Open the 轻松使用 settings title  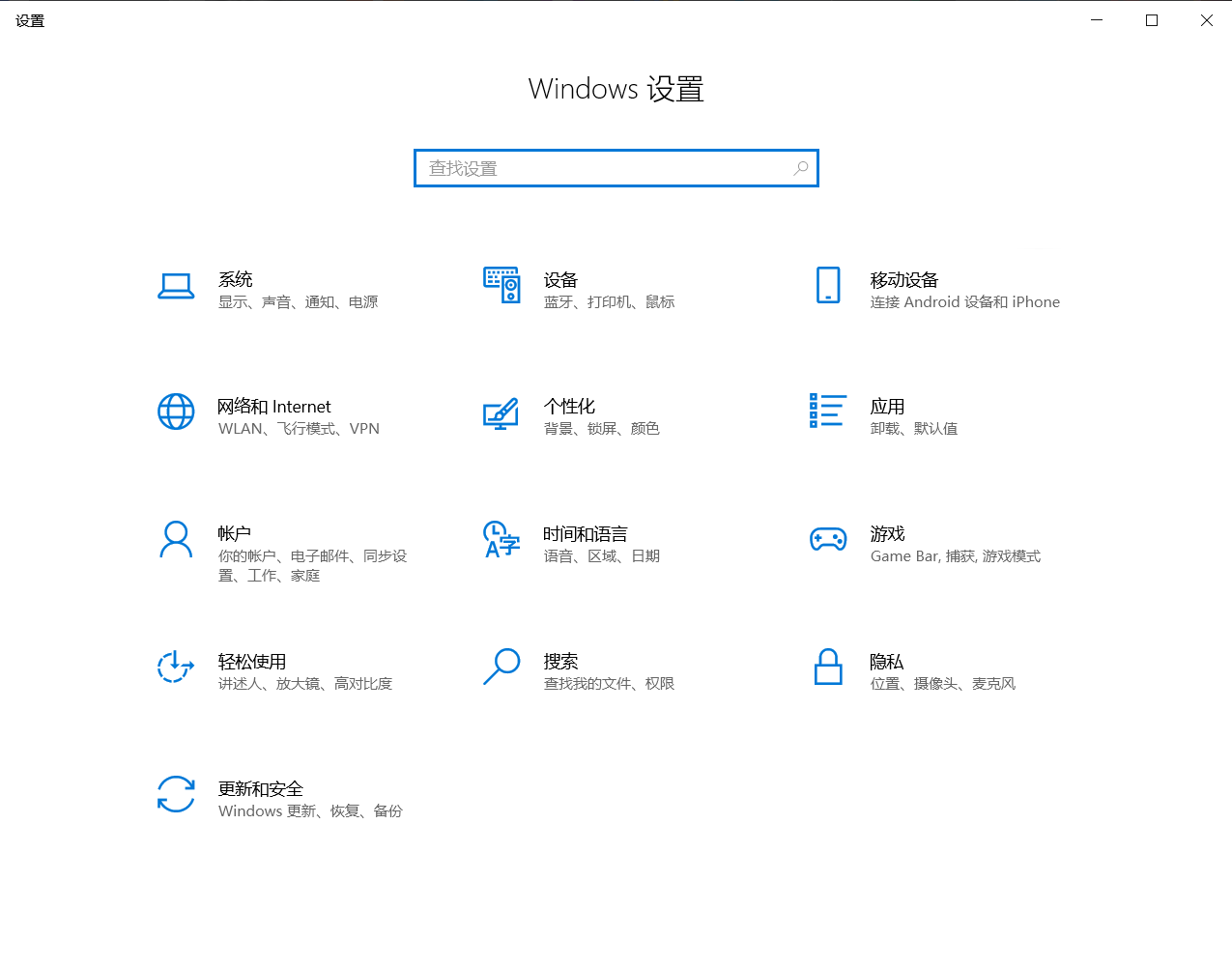252,661
